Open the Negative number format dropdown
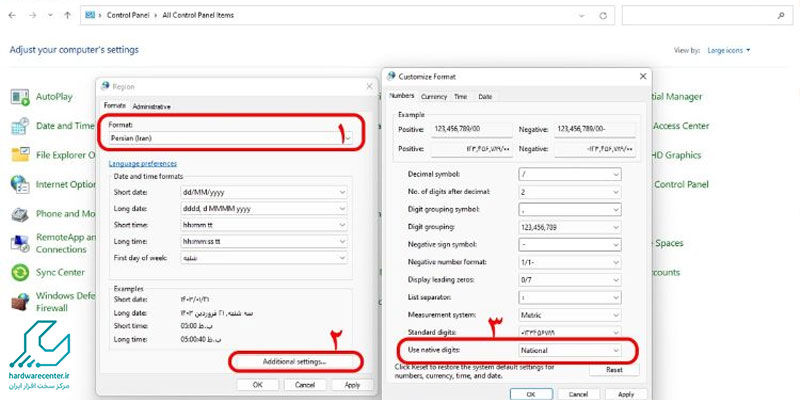The height and width of the screenshot is (400, 800). [570, 262]
